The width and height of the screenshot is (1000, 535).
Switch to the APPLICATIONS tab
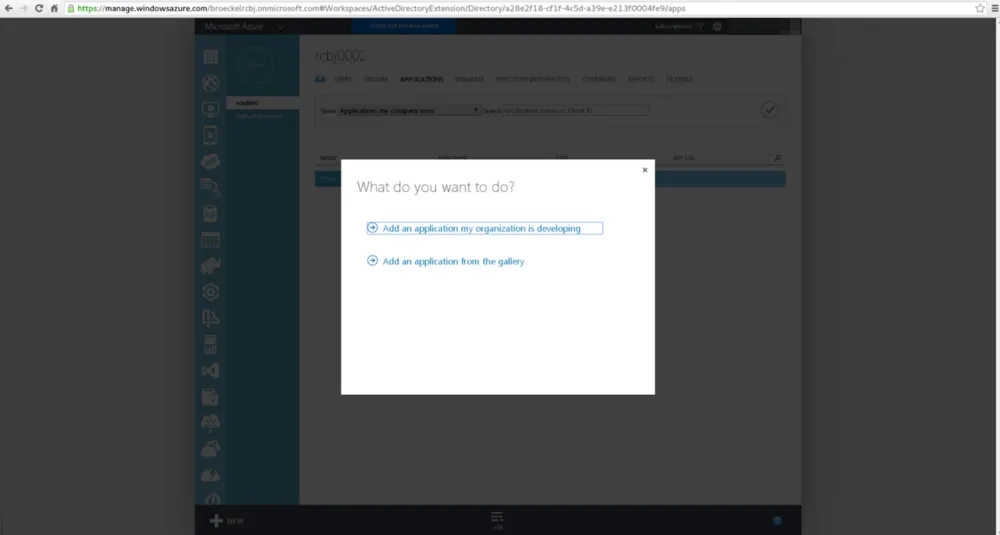(x=422, y=80)
